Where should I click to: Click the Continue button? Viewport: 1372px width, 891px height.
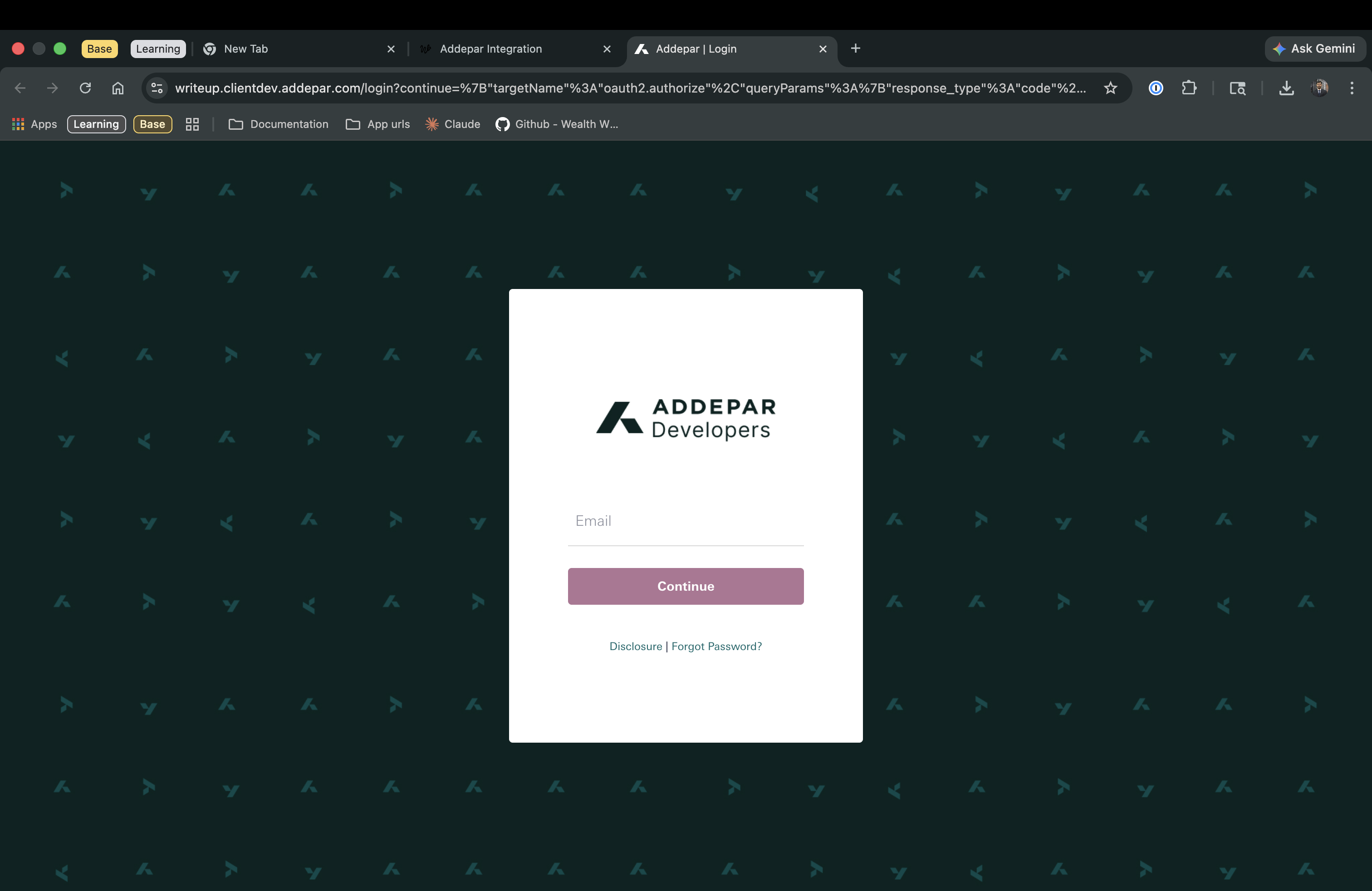tap(686, 586)
